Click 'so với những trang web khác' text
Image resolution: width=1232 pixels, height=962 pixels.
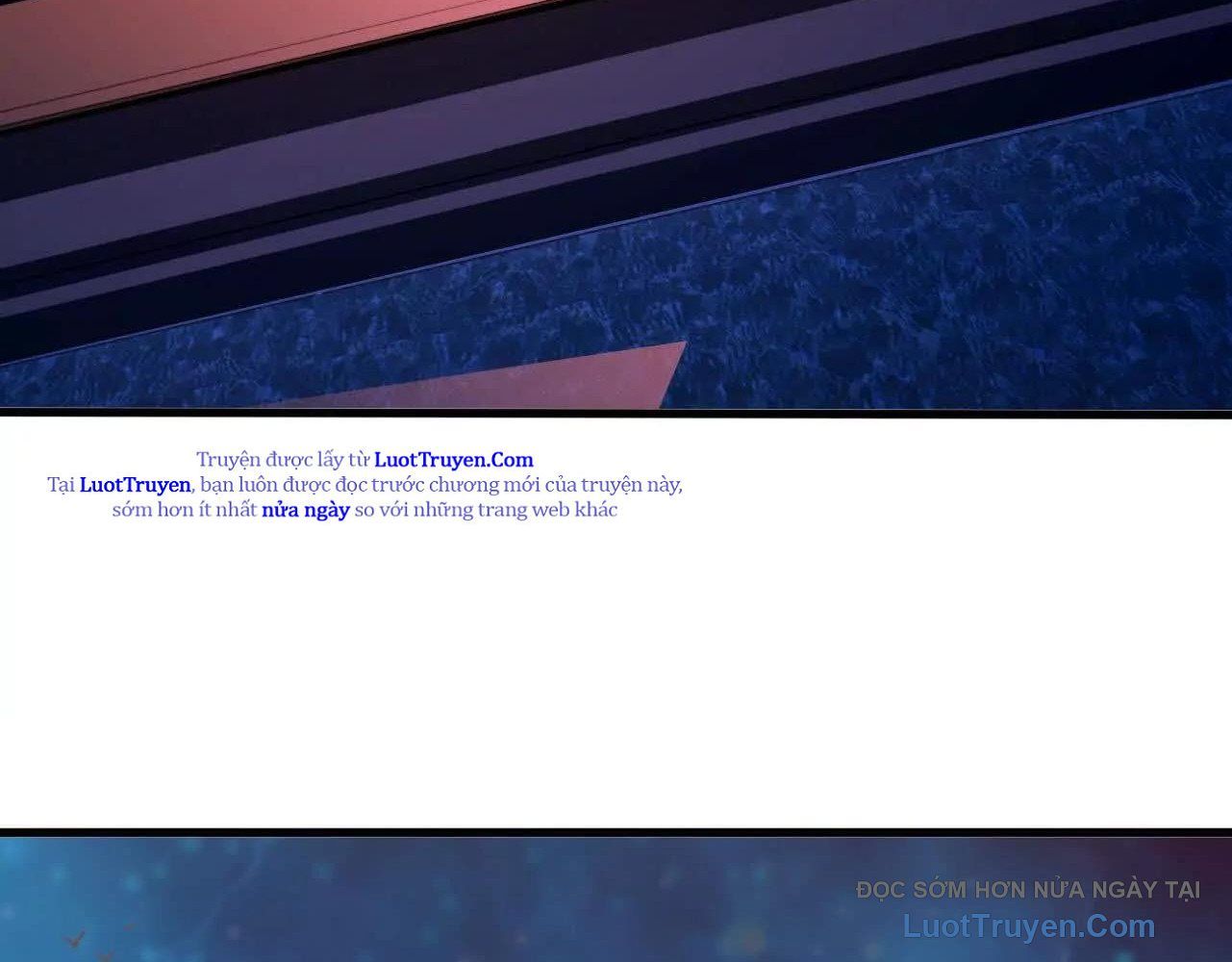[x=486, y=510]
